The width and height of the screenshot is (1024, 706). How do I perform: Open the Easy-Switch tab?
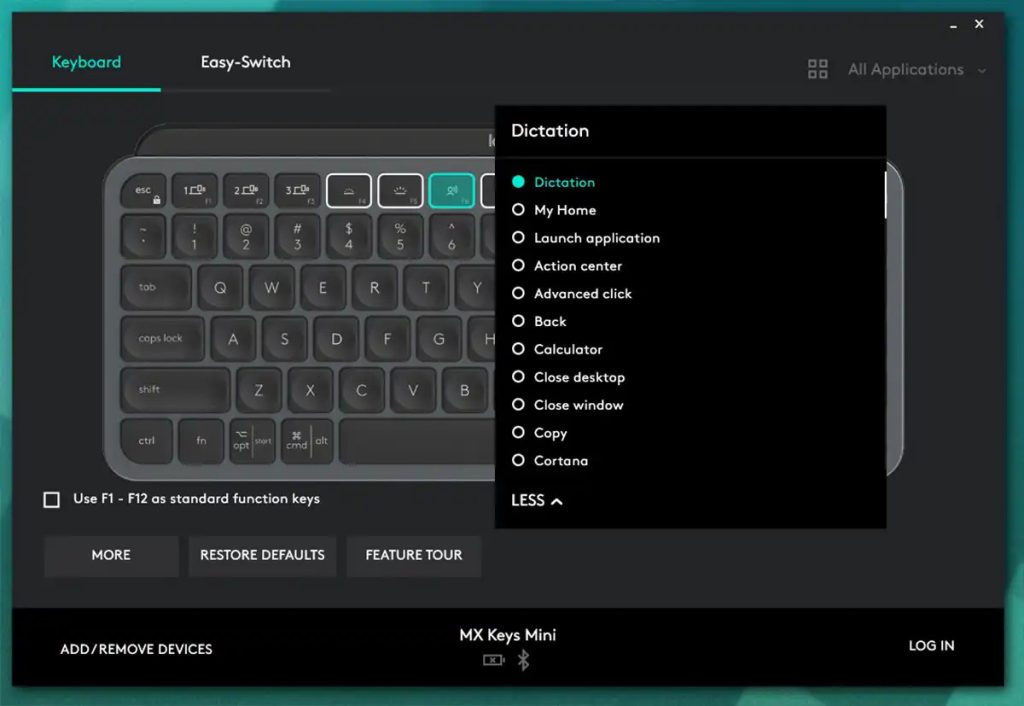(246, 62)
